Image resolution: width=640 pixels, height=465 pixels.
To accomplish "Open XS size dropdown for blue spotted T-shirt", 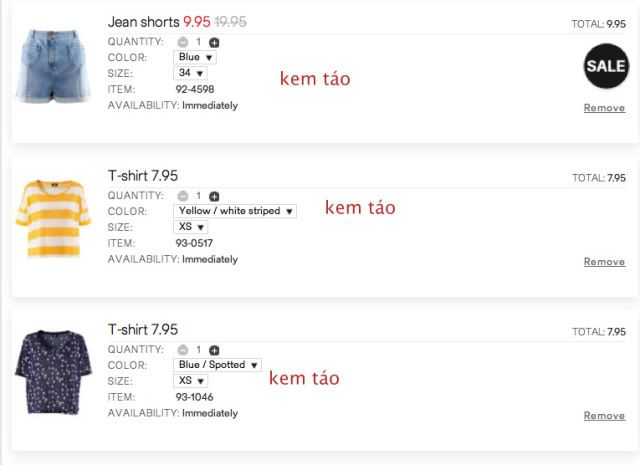I will (x=190, y=381).
